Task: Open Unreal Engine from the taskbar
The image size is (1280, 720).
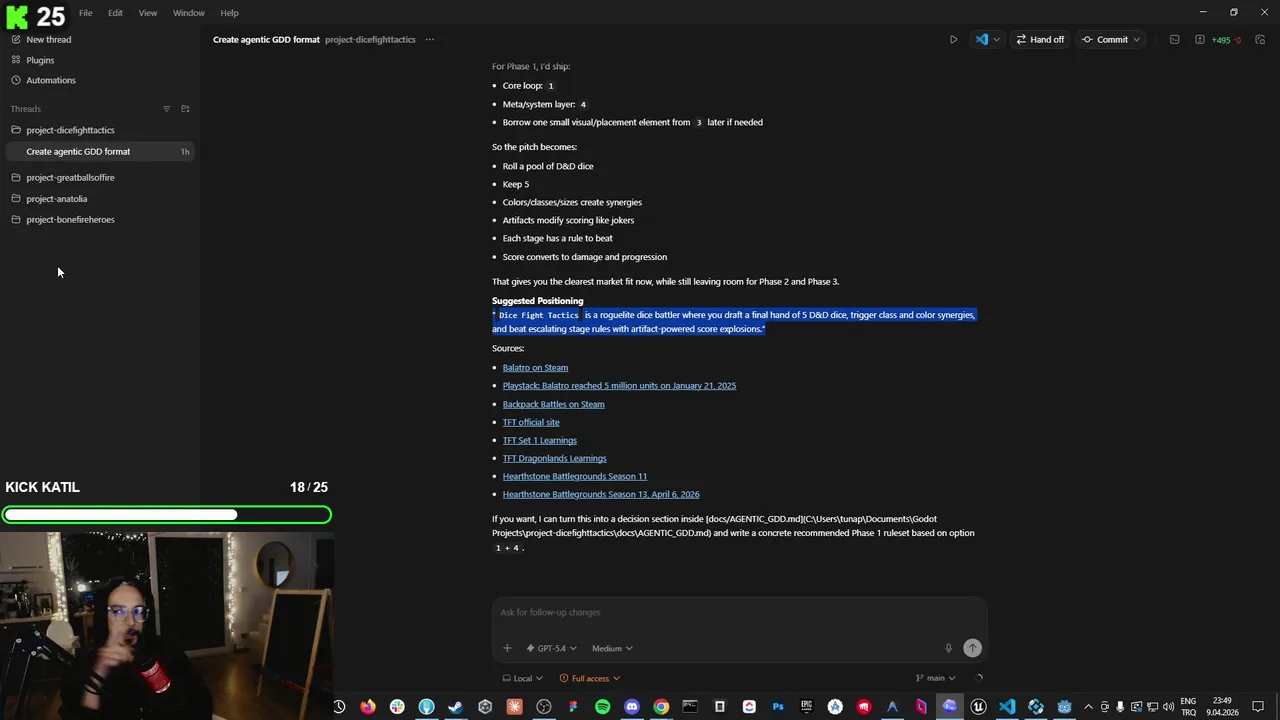Action: click(x=978, y=707)
